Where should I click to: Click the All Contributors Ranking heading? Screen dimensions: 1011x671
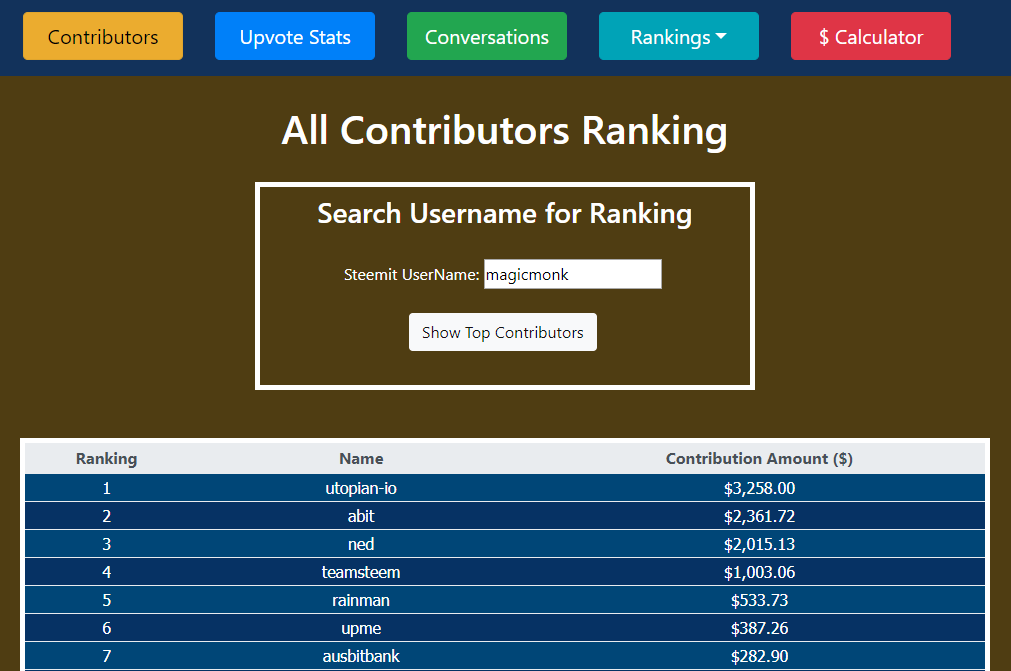(x=505, y=131)
